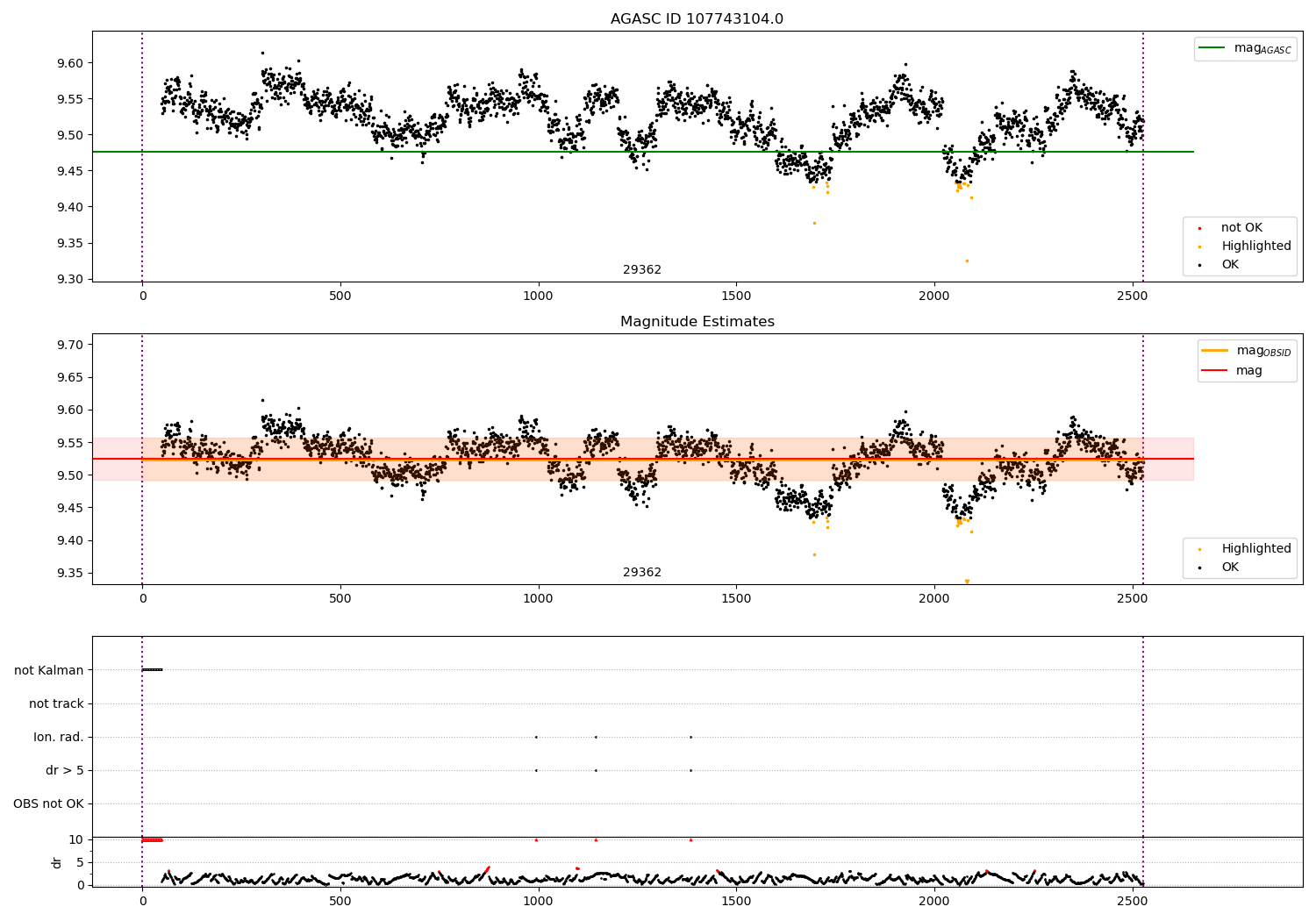Viewport: 1316px width, 921px height.
Task: Click the '500' x-tick under the top plot
Action: tap(340, 296)
